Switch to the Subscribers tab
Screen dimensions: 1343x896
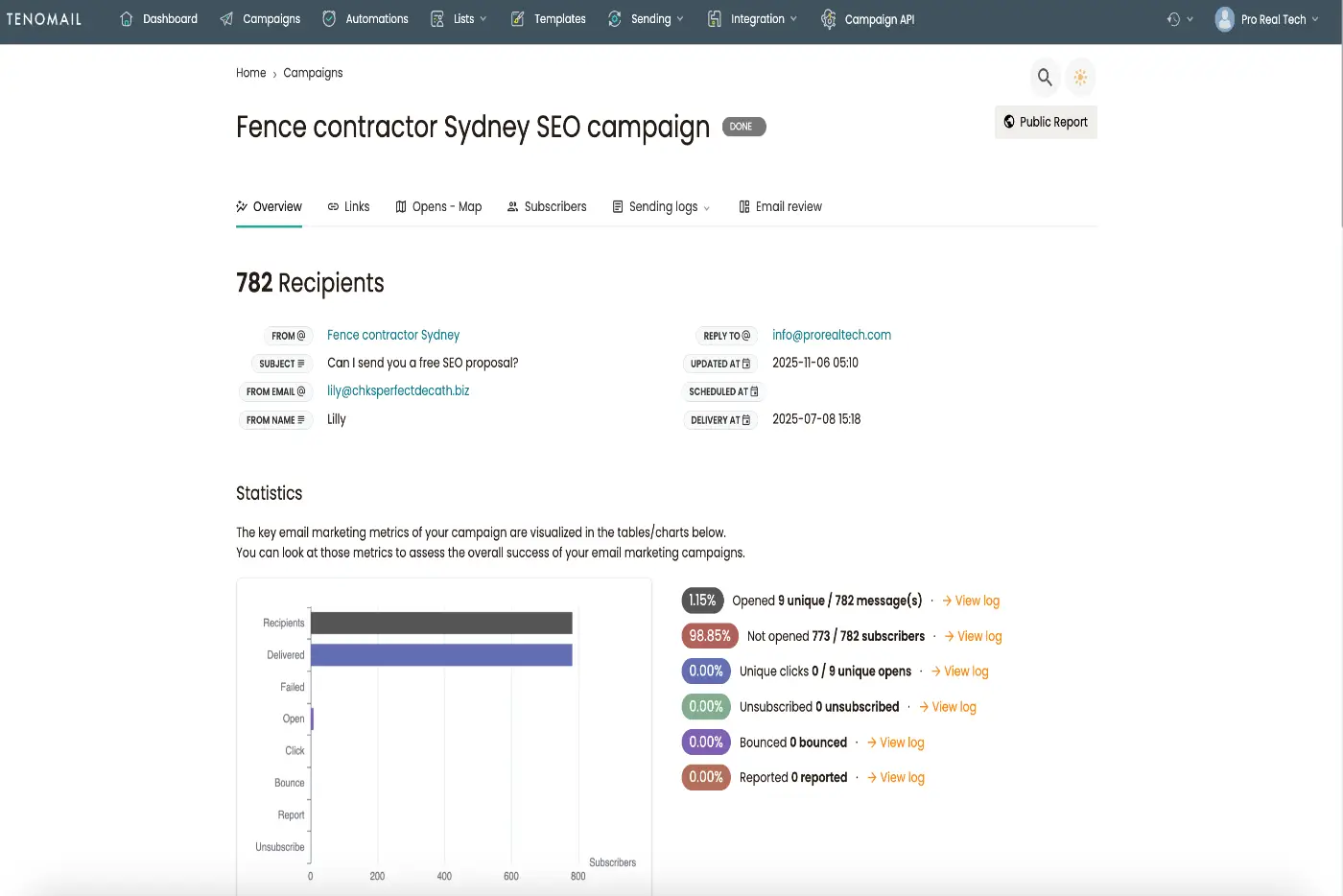(x=547, y=206)
